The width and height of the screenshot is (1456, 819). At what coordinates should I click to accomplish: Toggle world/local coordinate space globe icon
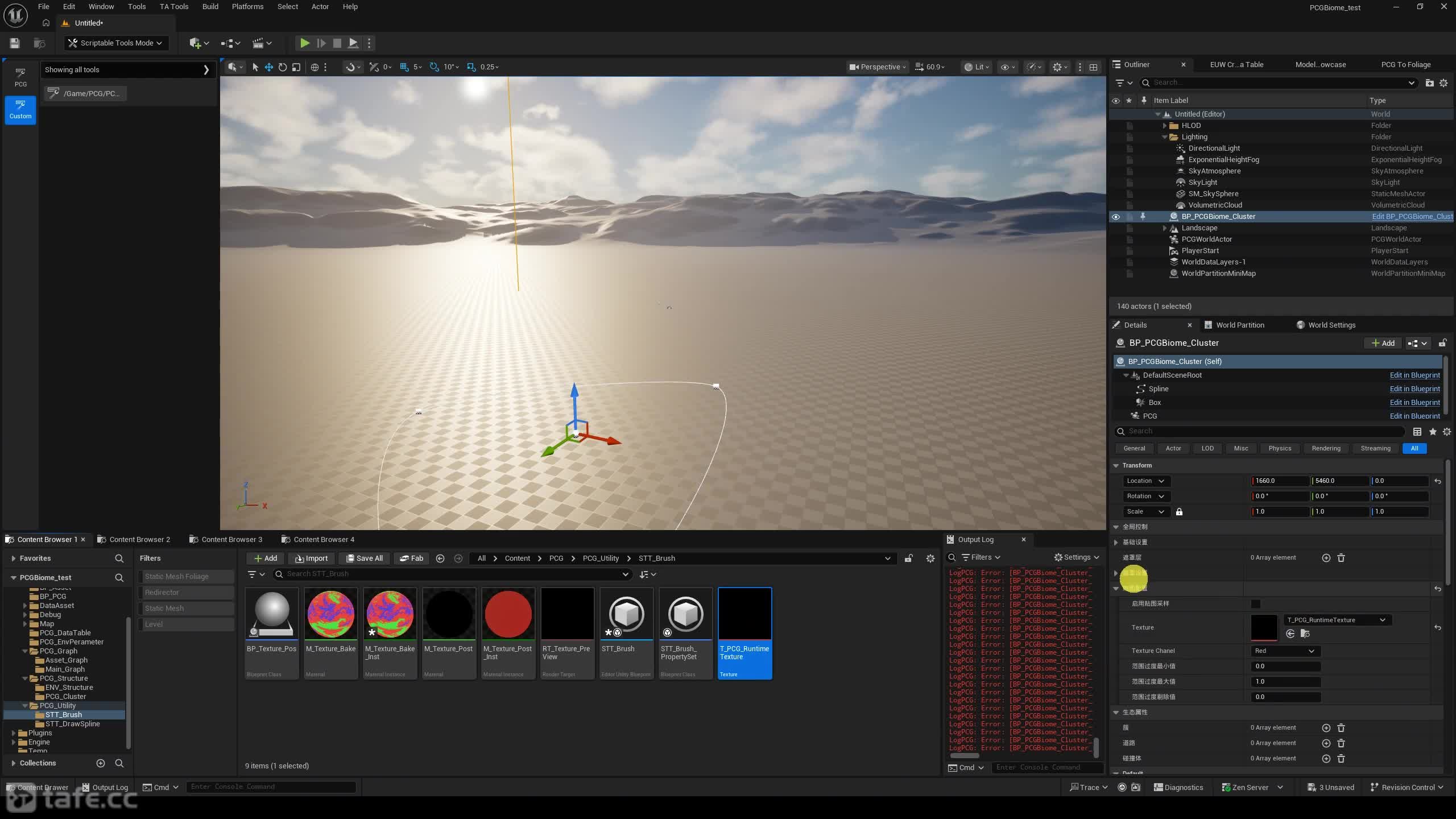pyautogui.click(x=315, y=67)
